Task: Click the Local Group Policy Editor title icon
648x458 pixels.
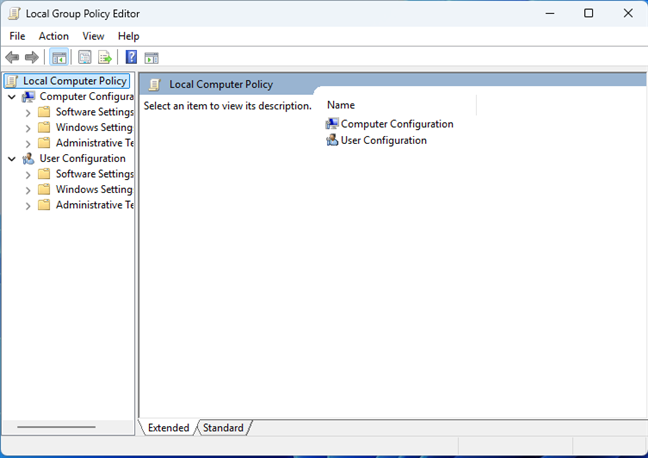Action: pyautogui.click(x=14, y=14)
